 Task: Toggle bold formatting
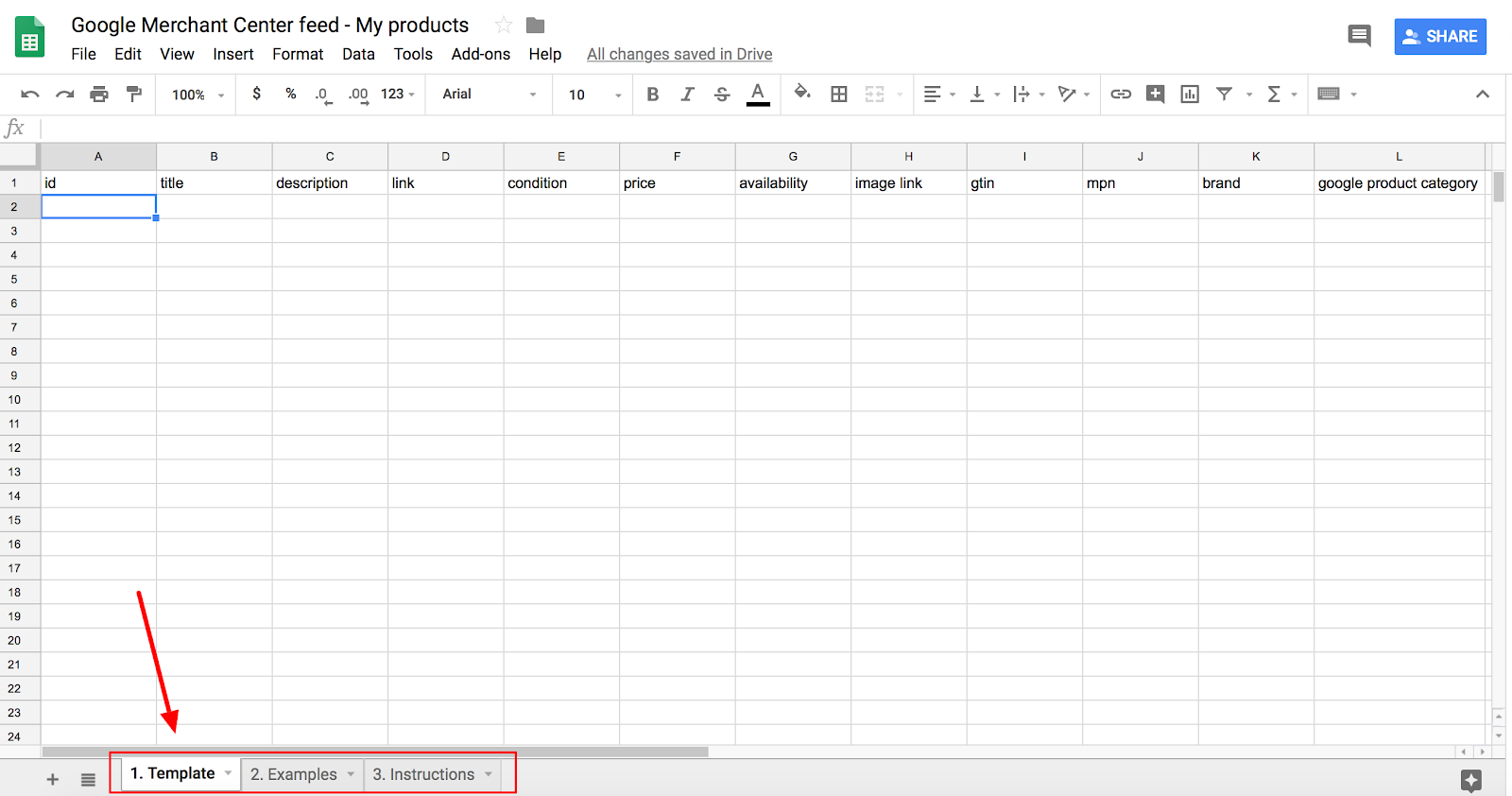point(652,94)
